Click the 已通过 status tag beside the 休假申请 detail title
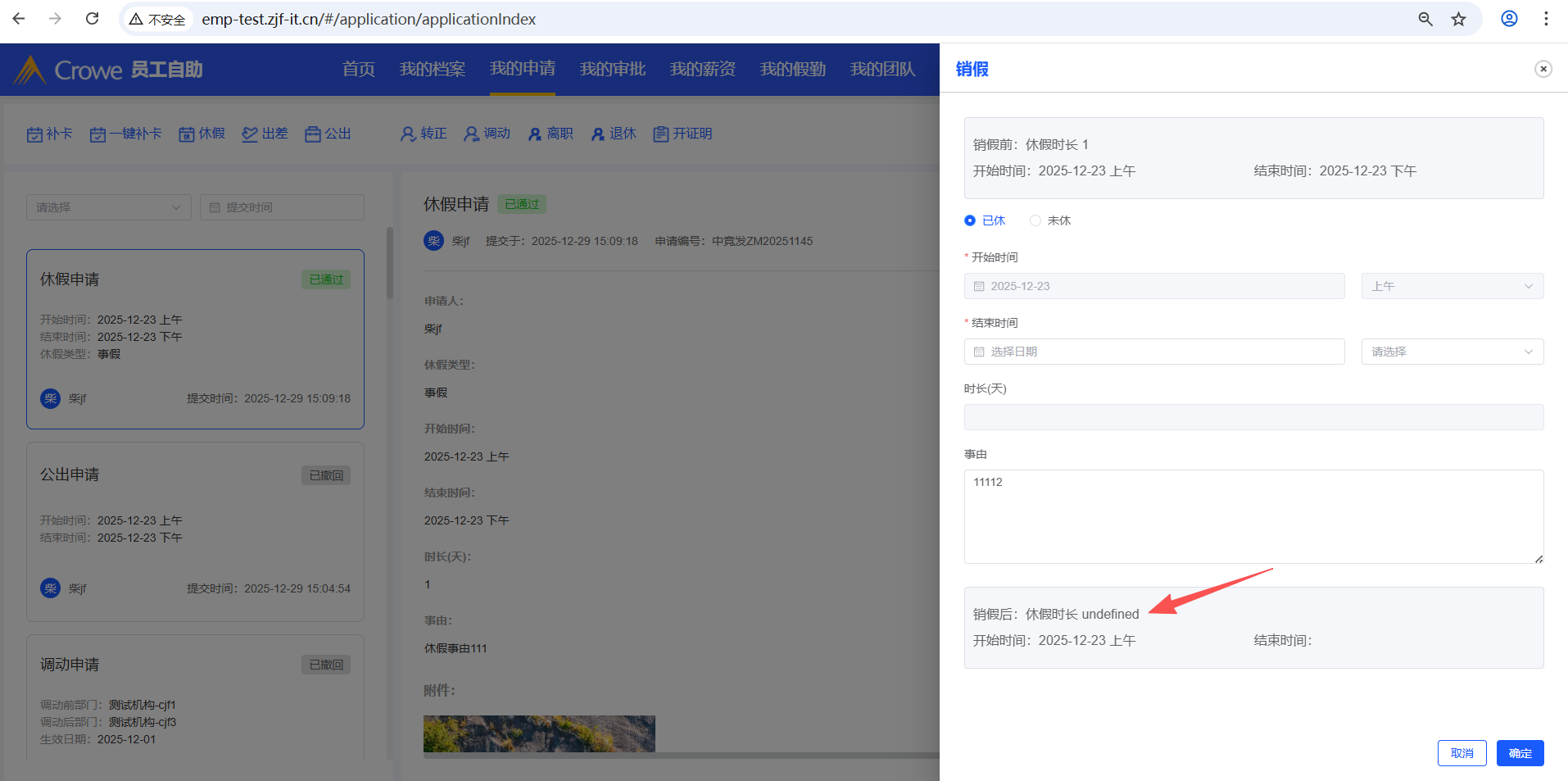Image resolution: width=1568 pixels, height=781 pixels. click(522, 204)
